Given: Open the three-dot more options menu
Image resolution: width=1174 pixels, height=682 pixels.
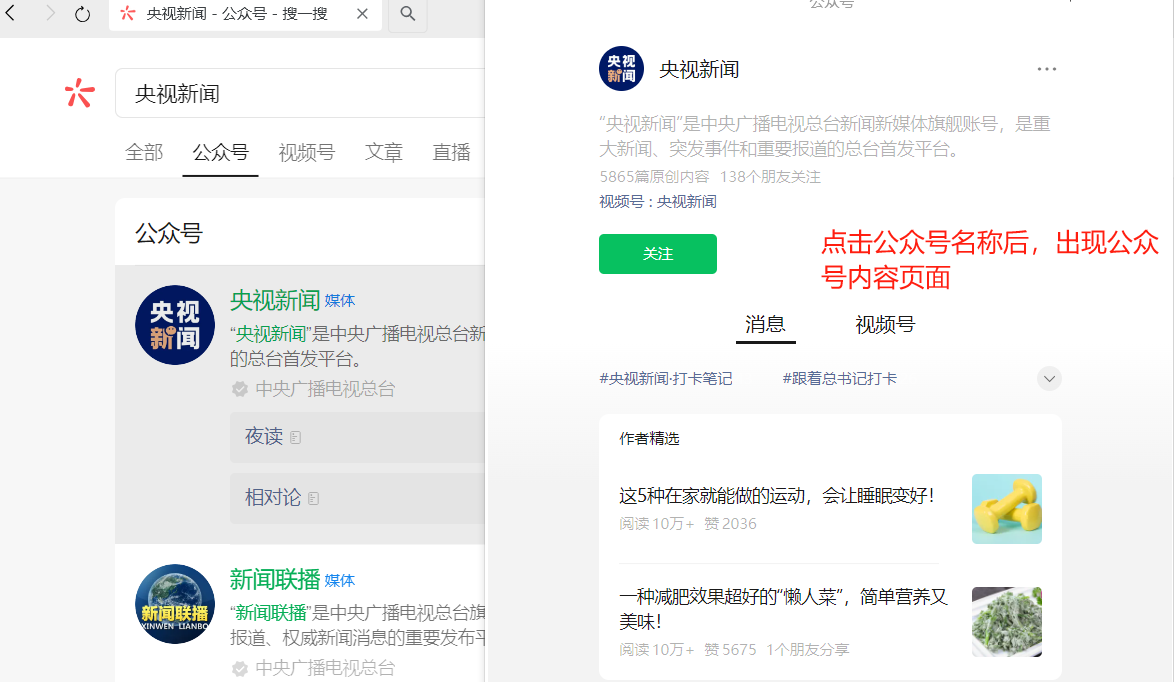Looking at the screenshot, I should point(1047,69).
